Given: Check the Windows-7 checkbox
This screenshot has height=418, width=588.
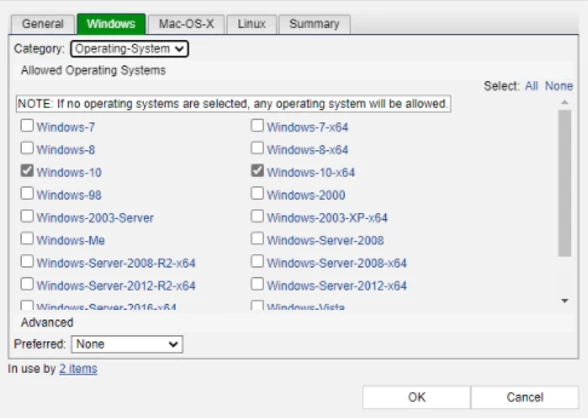Looking at the screenshot, I should (x=27, y=126).
